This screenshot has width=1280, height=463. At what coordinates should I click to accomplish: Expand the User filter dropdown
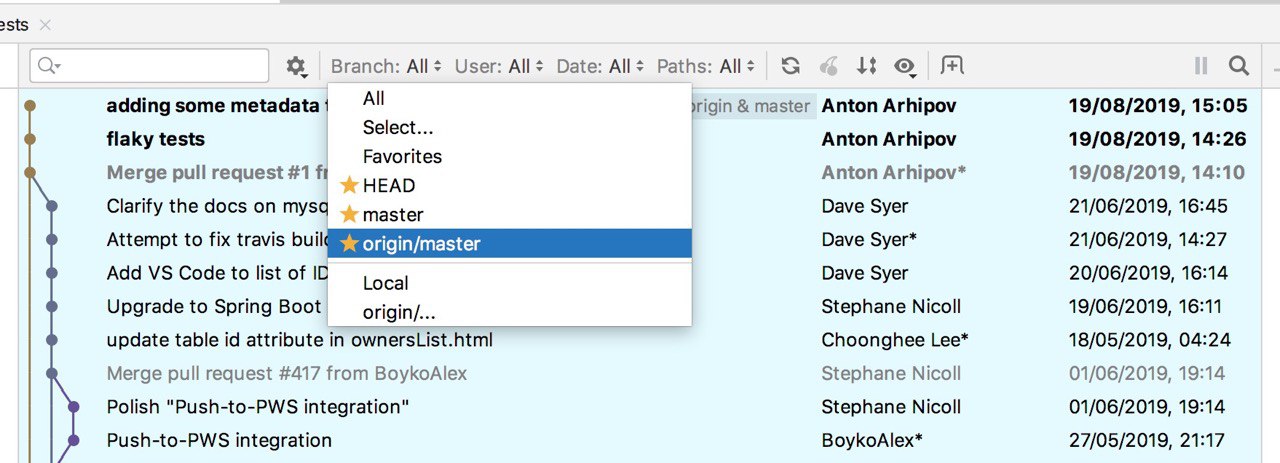[499, 66]
